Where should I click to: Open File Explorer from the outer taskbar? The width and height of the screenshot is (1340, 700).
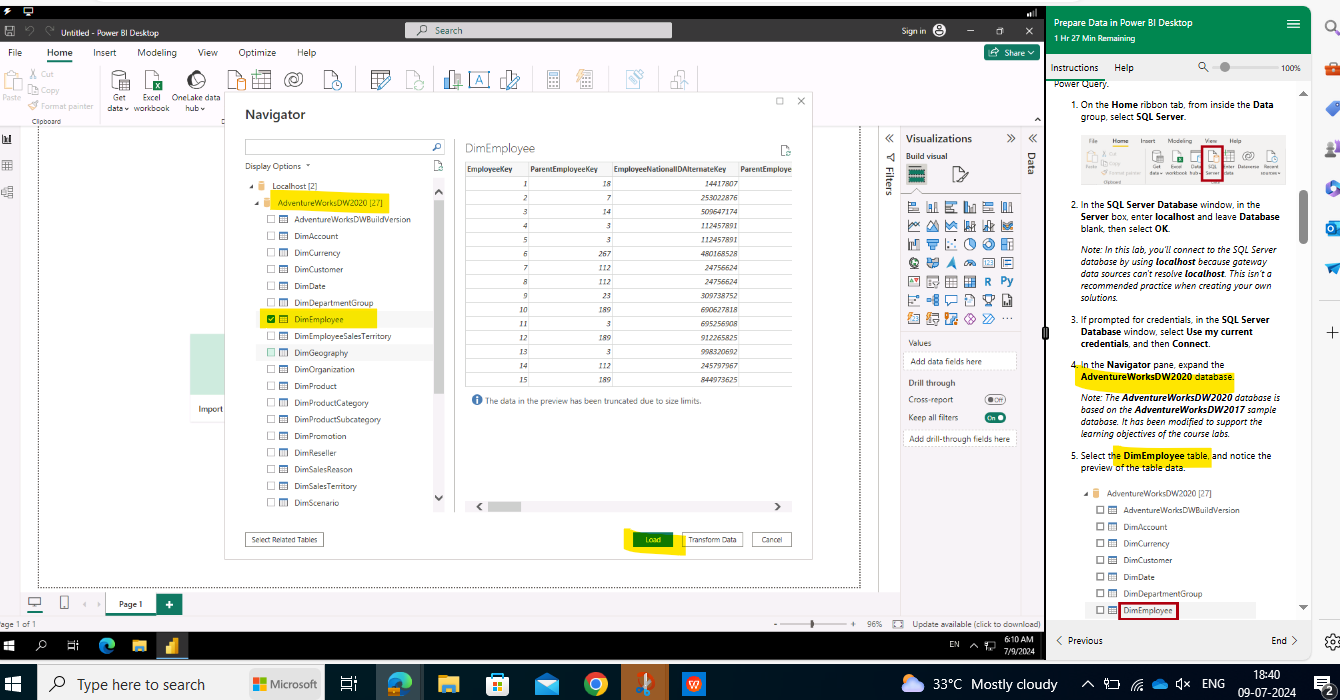click(x=447, y=684)
